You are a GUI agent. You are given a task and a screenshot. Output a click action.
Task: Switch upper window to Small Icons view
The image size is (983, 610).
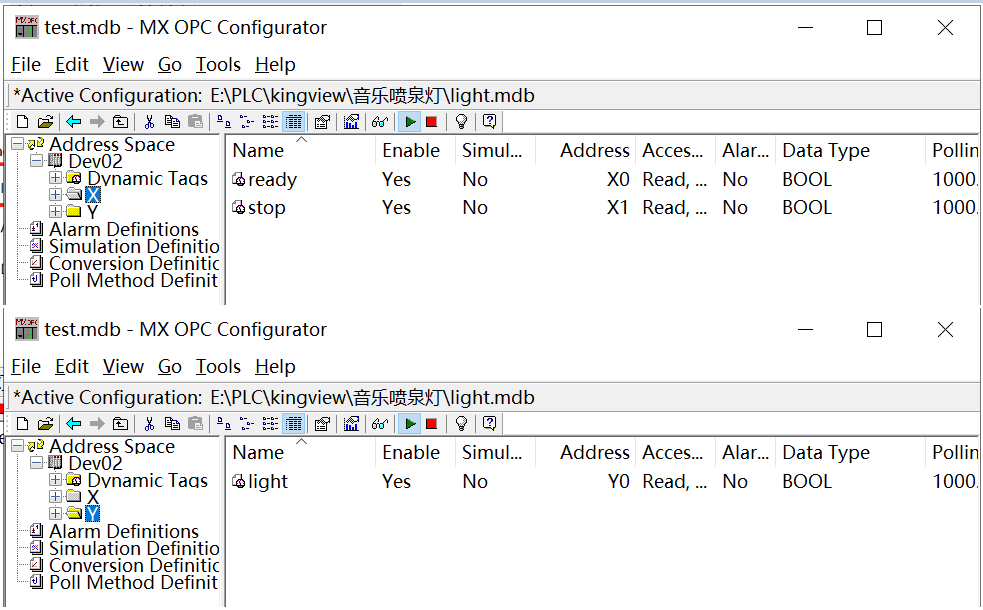coord(247,122)
